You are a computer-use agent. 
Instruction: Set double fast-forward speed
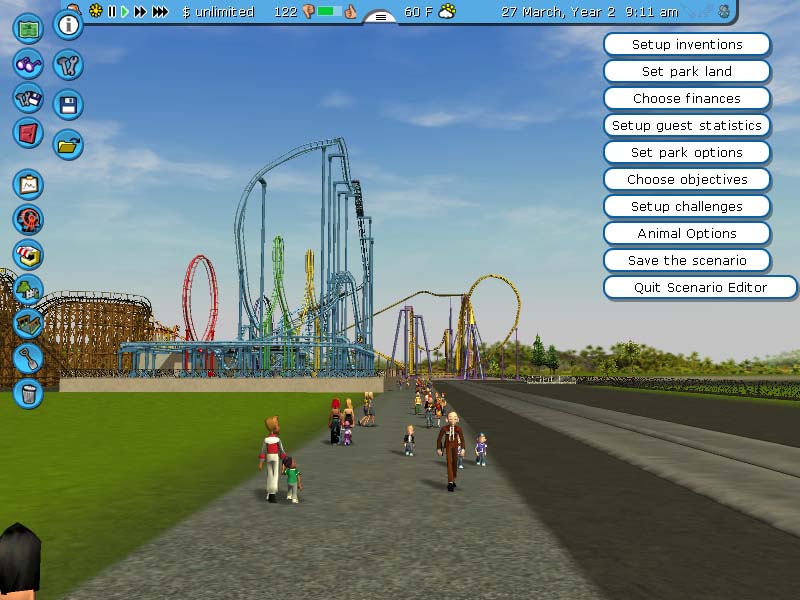click(140, 11)
